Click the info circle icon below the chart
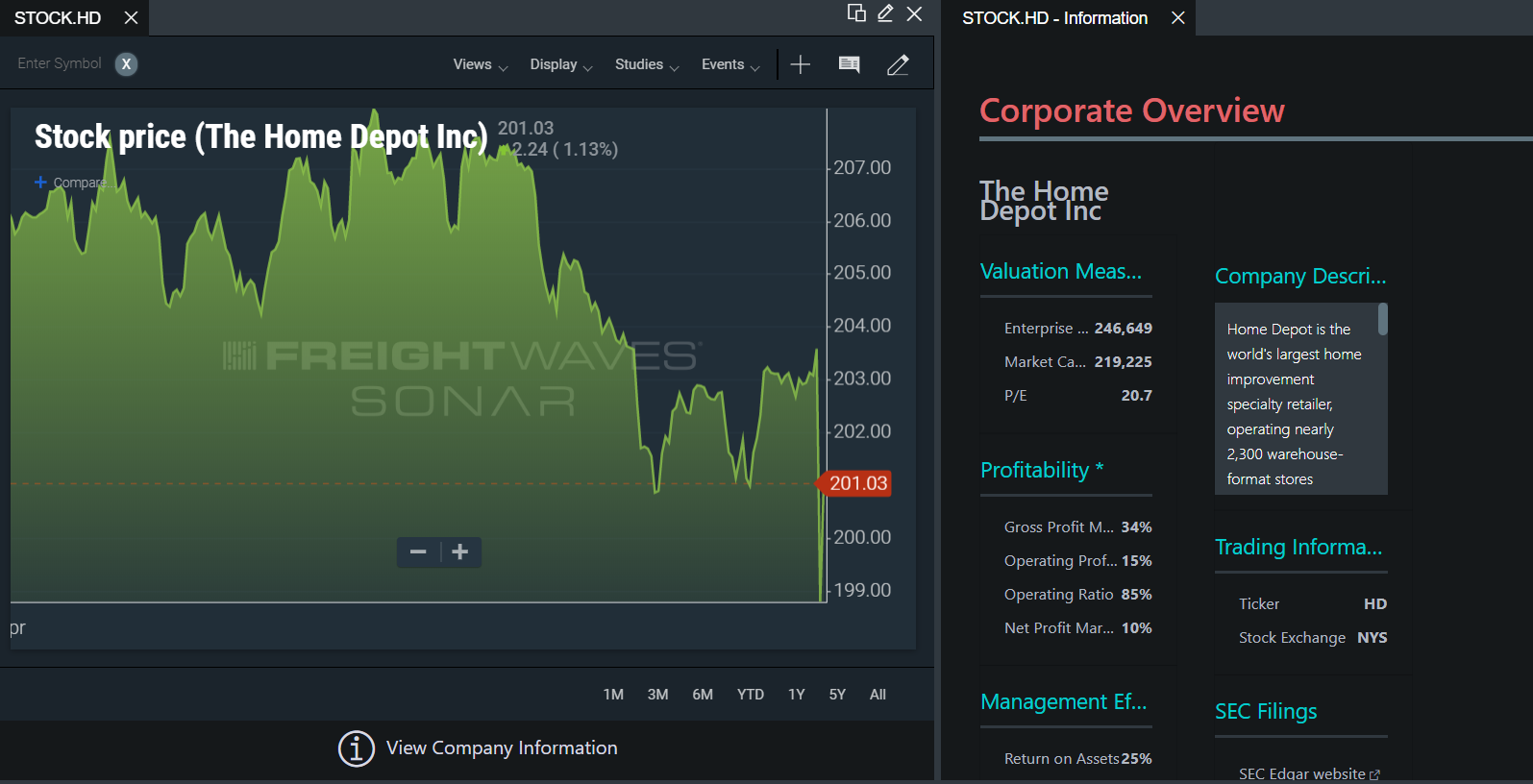This screenshot has height=784, width=1533. pyautogui.click(x=357, y=748)
